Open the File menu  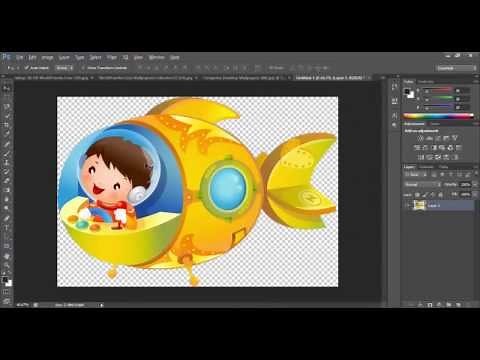[x=20, y=57]
